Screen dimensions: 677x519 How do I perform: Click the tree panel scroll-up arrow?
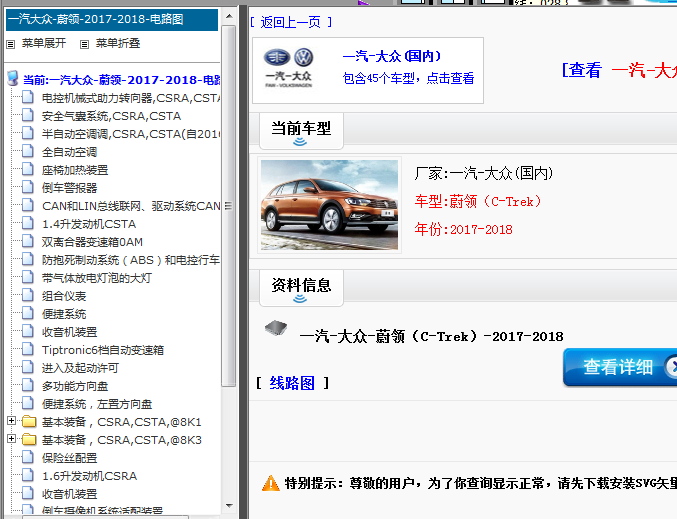coord(229,16)
